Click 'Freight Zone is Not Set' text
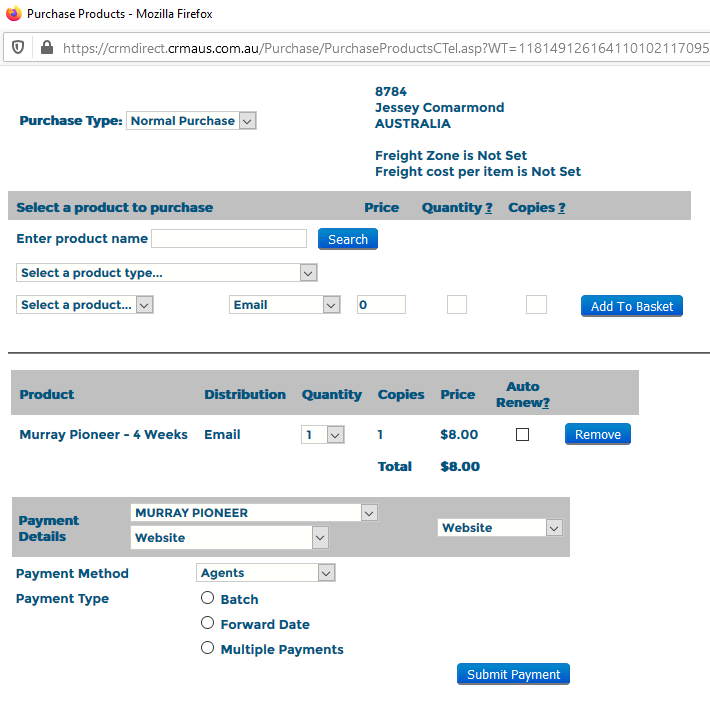The height and width of the screenshot is (708, 710). 451,156
